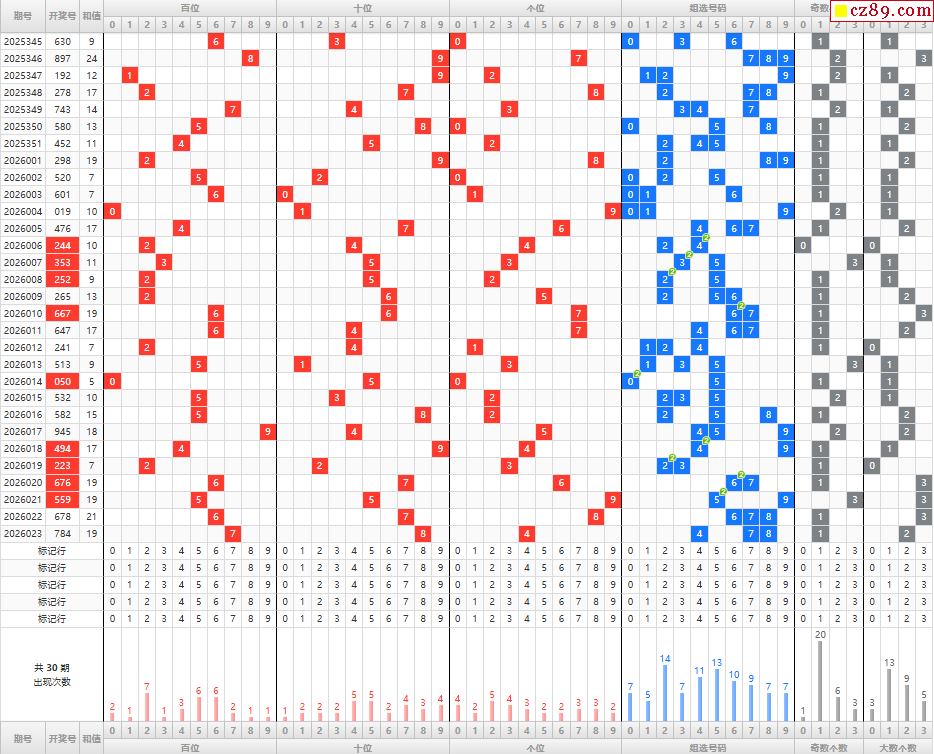Click the gray bar labeled 20
This screenshot has width=934, height=754.
pyautogui.click(x=819, y=680)
